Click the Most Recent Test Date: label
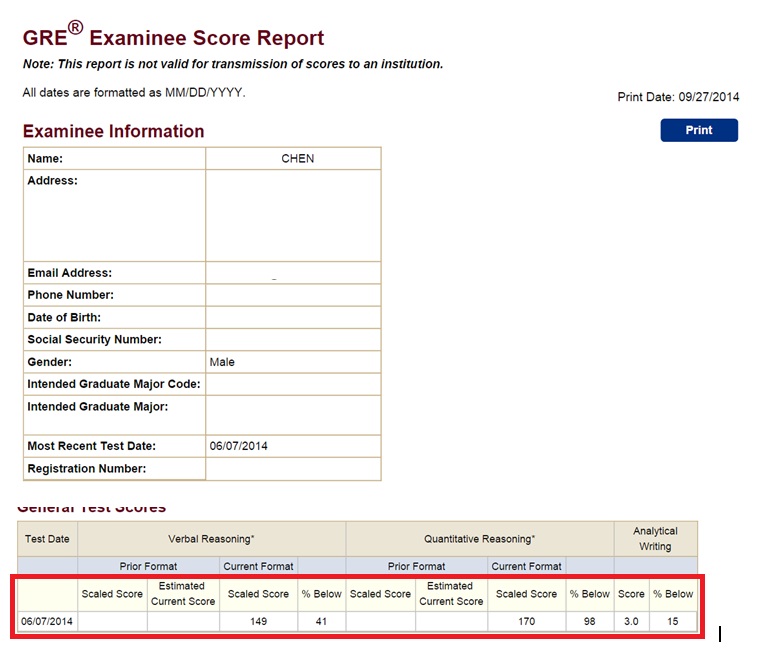Screen dimensions: 760x649 click(92, 446)
